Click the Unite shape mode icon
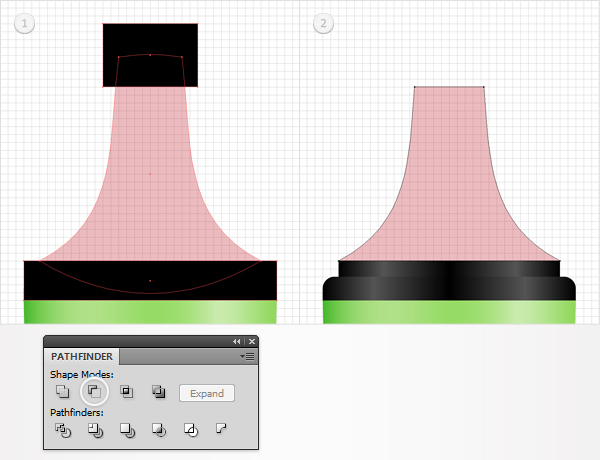The image size is (600, 460). click(x=62, y=391)
